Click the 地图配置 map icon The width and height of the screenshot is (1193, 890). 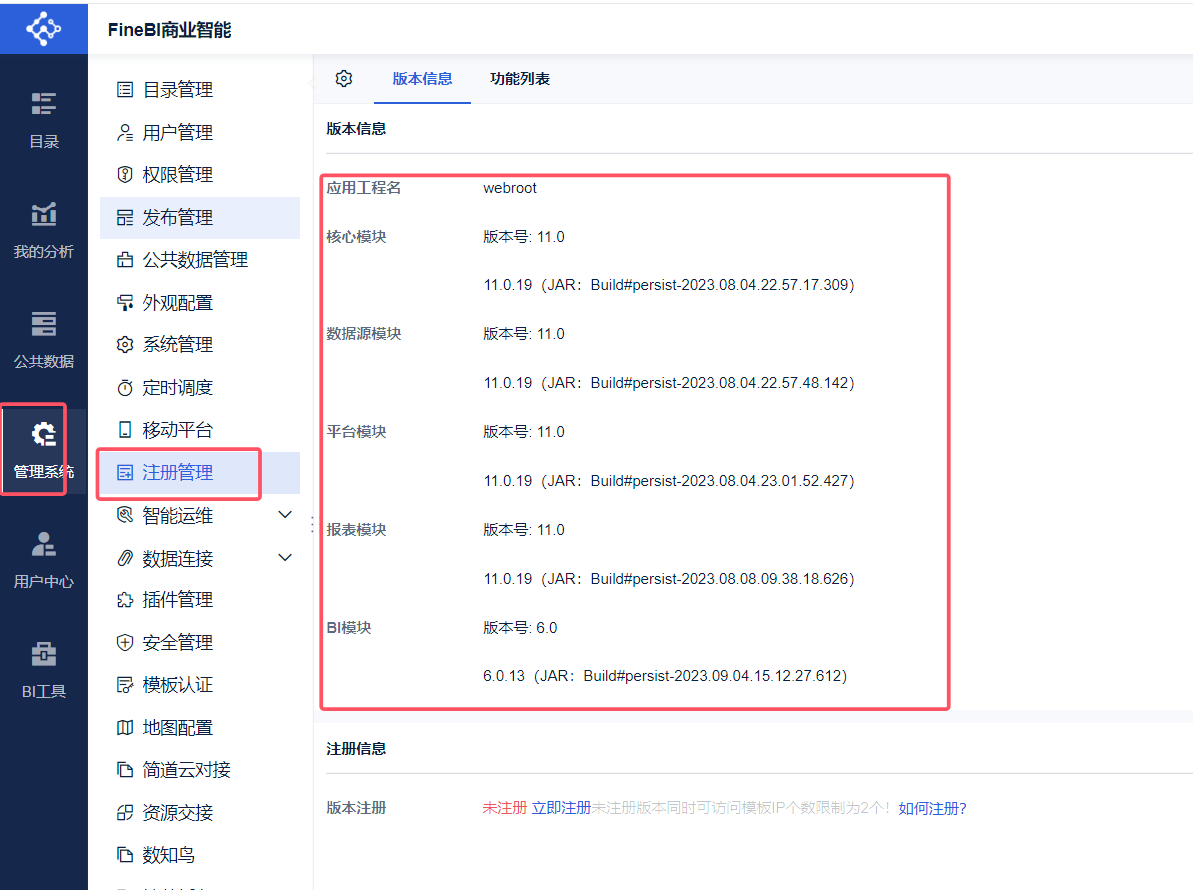tap(125, 728)
